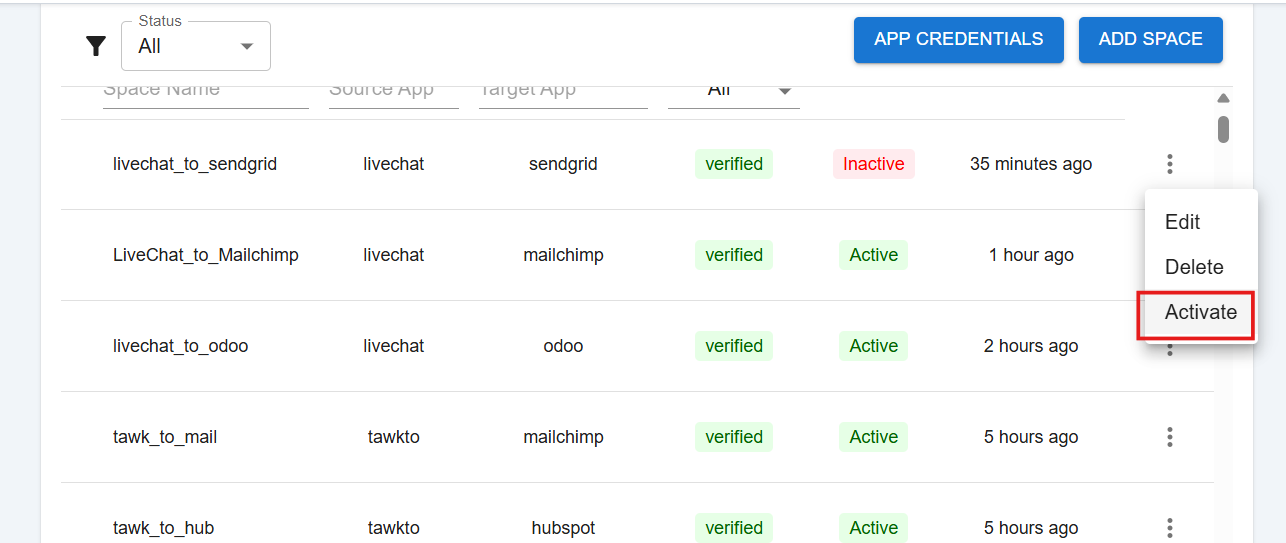Image resolution: width=1286 pixels, height=543 pixels.
Task: Open the Status dropdown set to All
Action: tap(196, 46)
